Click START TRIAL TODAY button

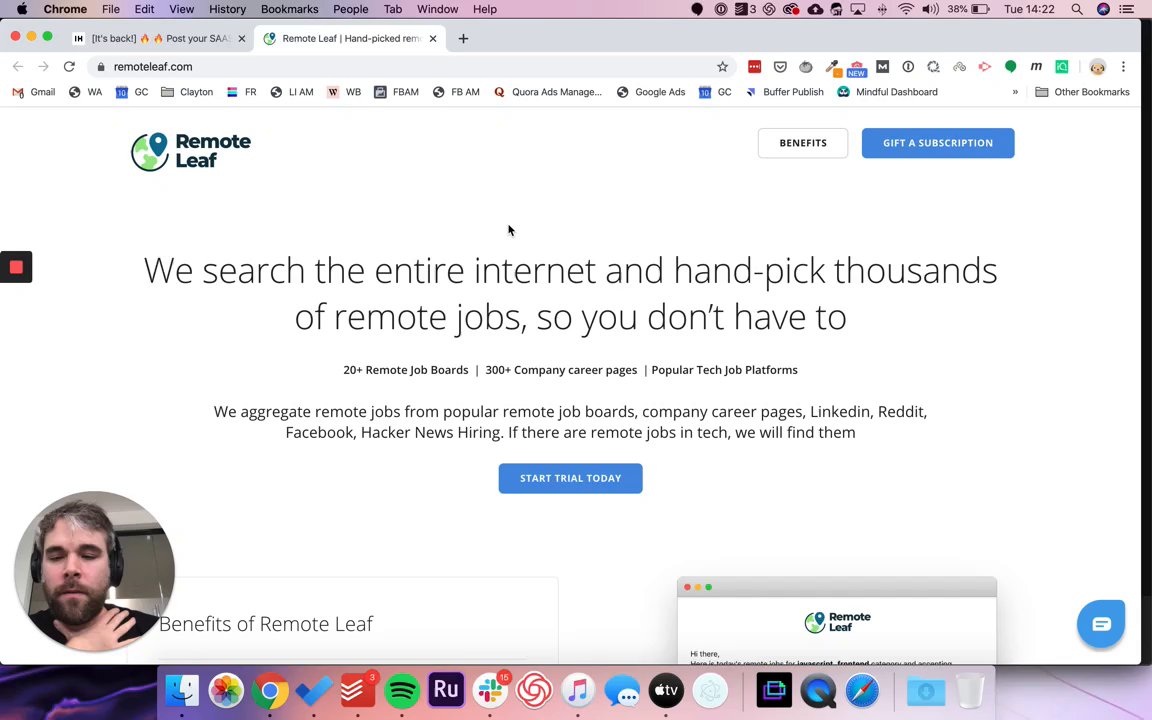(x=571, y=478)
